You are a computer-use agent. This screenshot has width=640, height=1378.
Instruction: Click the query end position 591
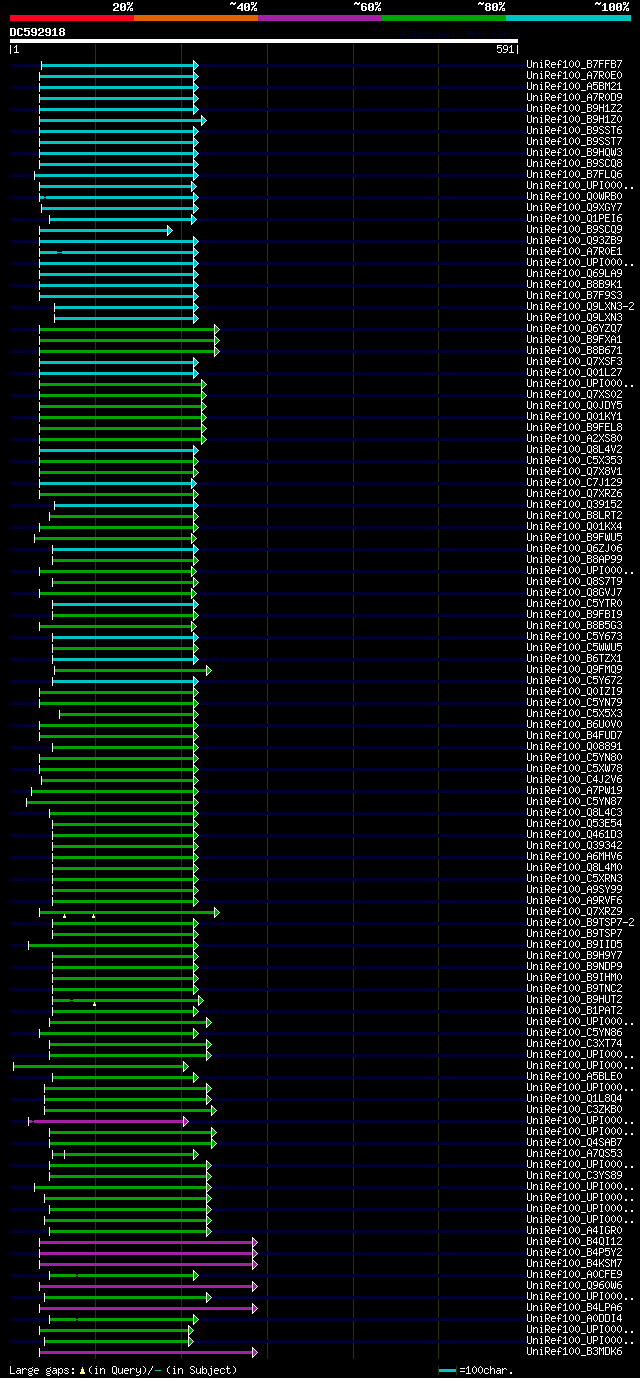[x=505, y=49]
